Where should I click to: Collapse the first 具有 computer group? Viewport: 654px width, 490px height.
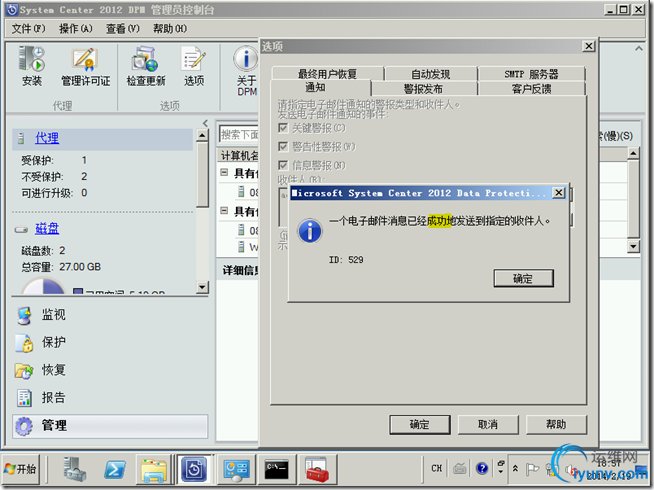[224, 172]
